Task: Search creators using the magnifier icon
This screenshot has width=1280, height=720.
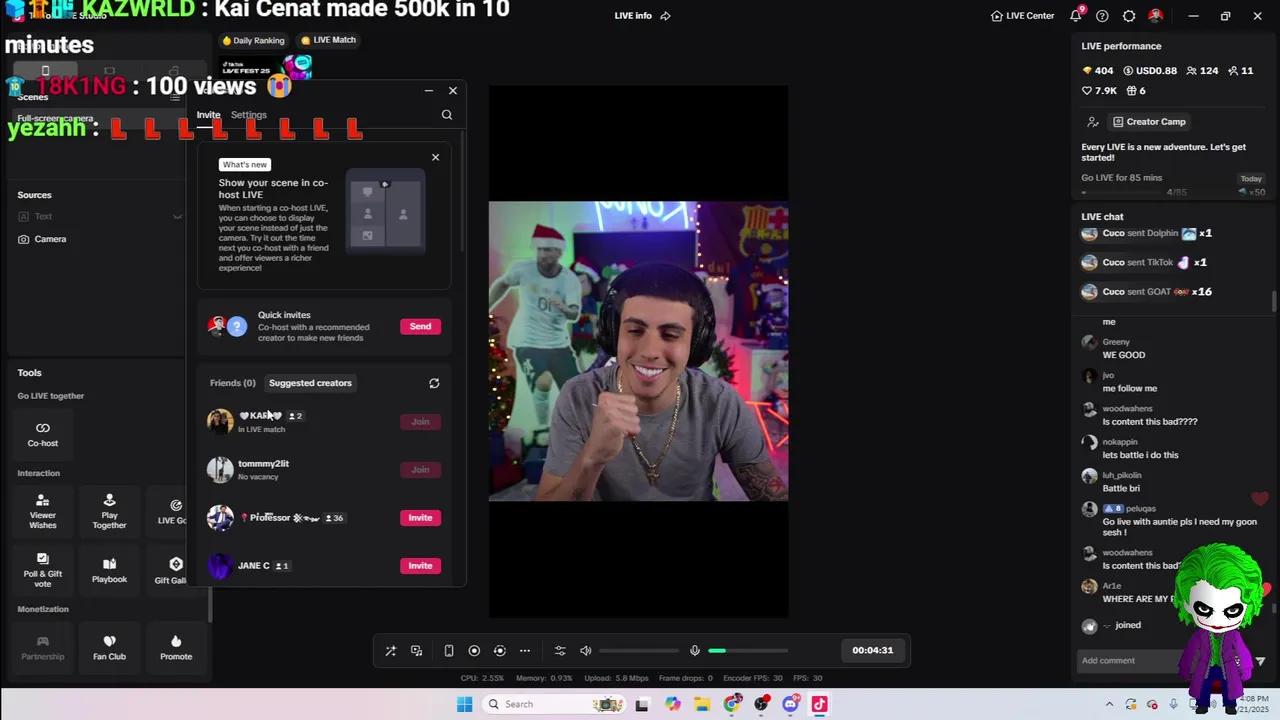Action: [447, 115]
